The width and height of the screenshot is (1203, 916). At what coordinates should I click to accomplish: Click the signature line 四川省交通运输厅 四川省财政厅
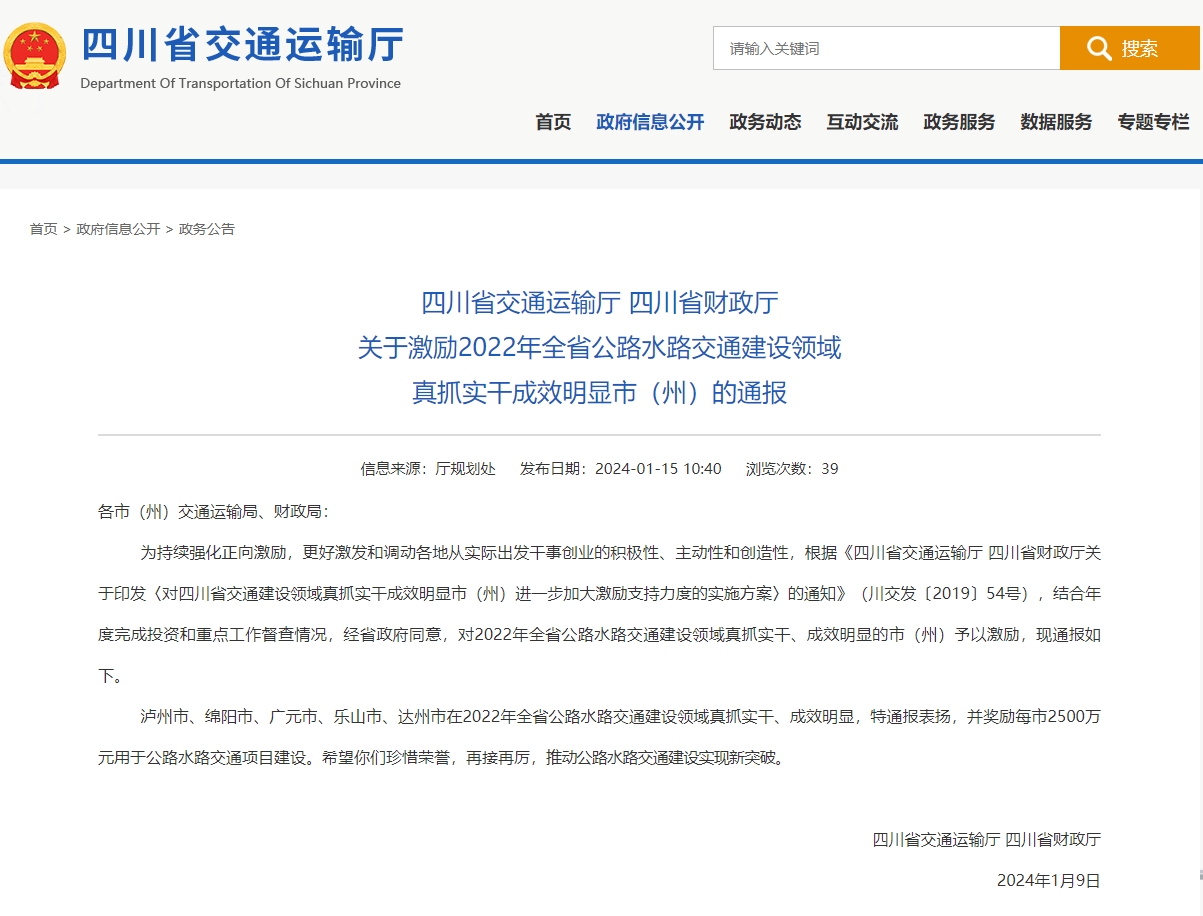tap(986, 839)
